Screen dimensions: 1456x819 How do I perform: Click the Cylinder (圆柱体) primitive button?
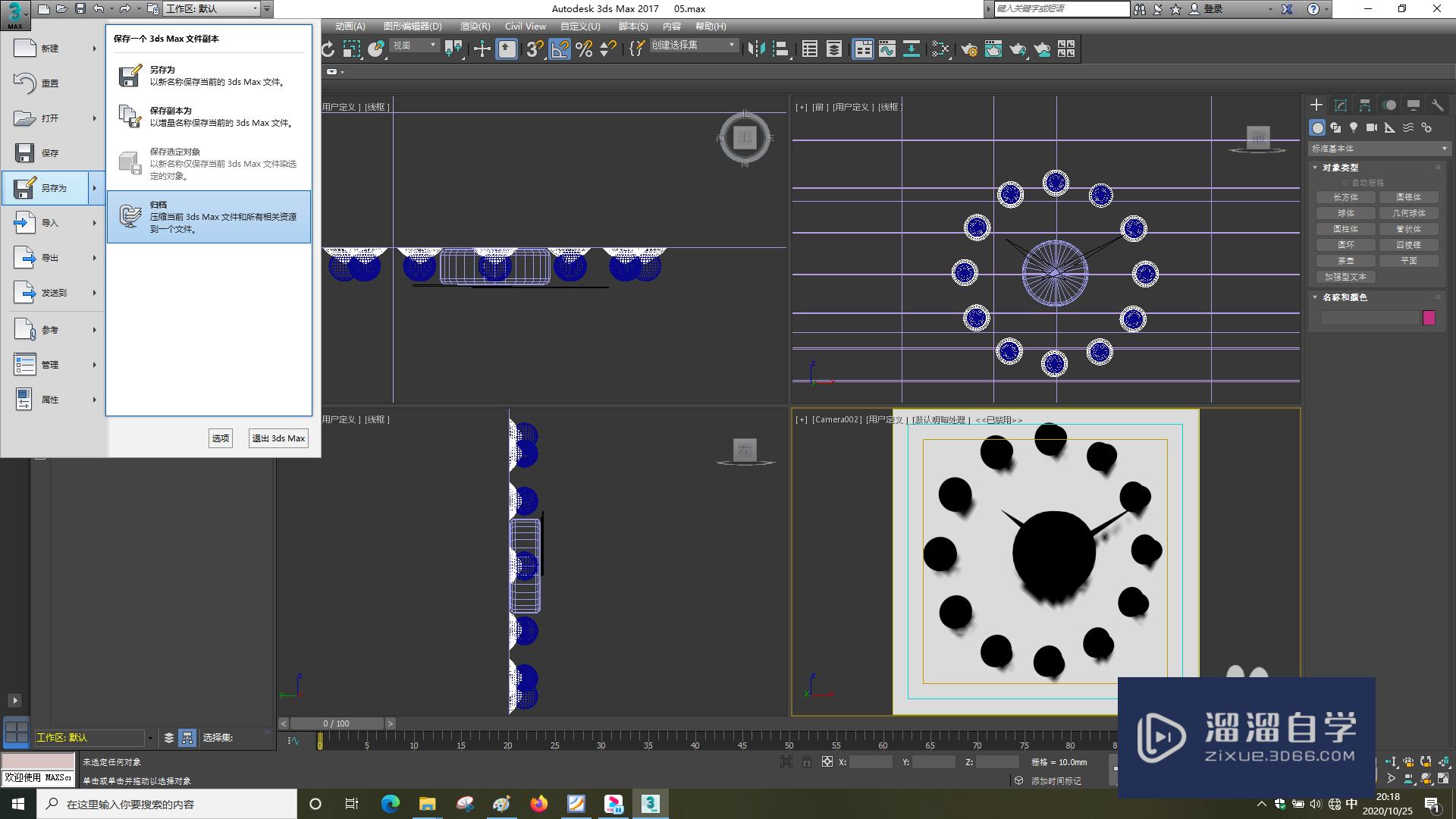pyautogui.click(x=1346, y=229)
